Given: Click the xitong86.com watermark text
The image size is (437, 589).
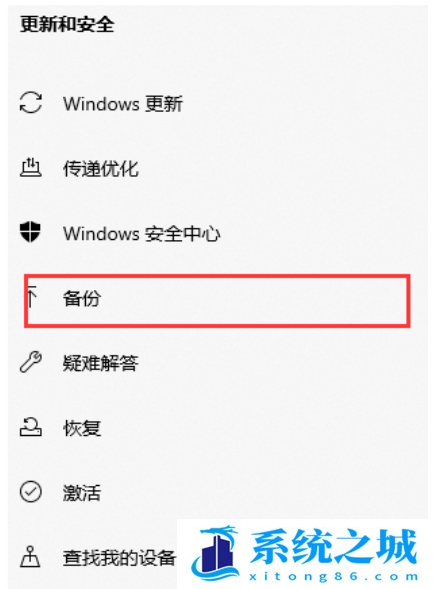Looking at the screenshot, I should pyautogui.click(x=333, y=576).
